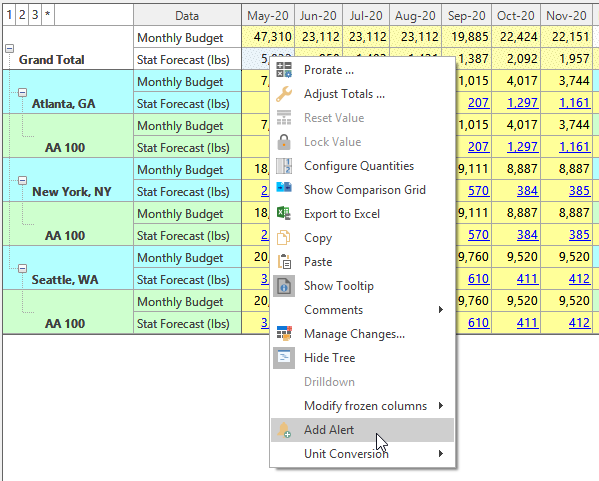Click the Grand Total row label
This screenshot has width=599, height=481.
[52, 60]
